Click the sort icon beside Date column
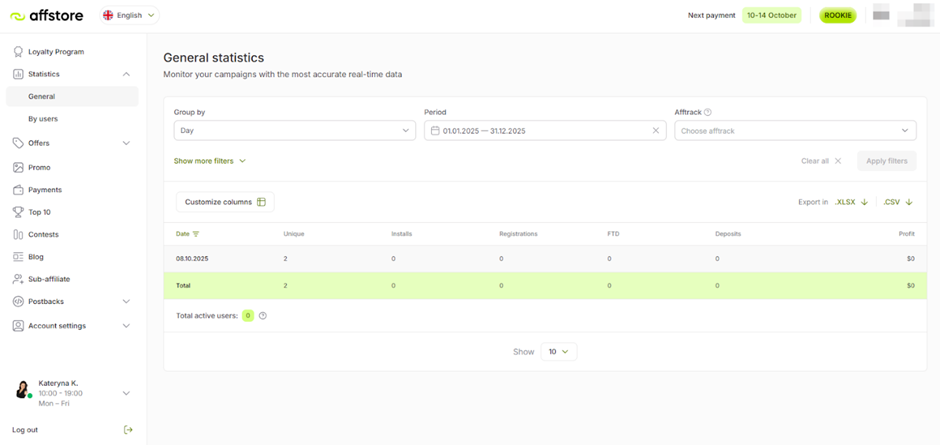The width and height of the screenshot is (940, 445). point(196,234)
